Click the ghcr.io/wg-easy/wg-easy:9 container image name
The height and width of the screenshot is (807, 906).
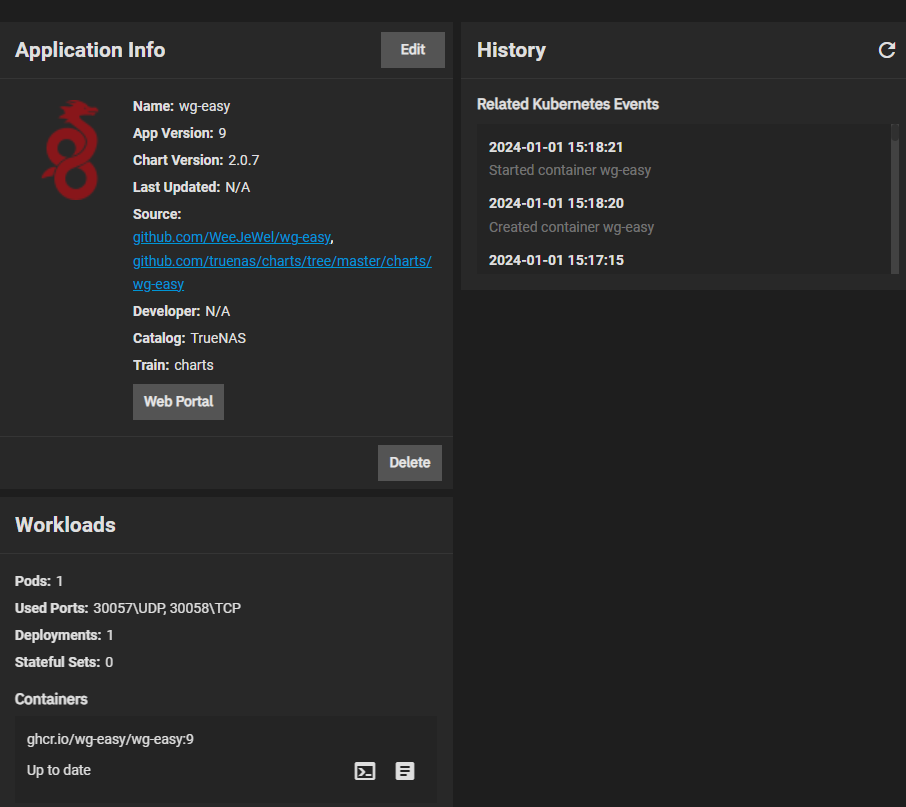click(x=110, y=740)
